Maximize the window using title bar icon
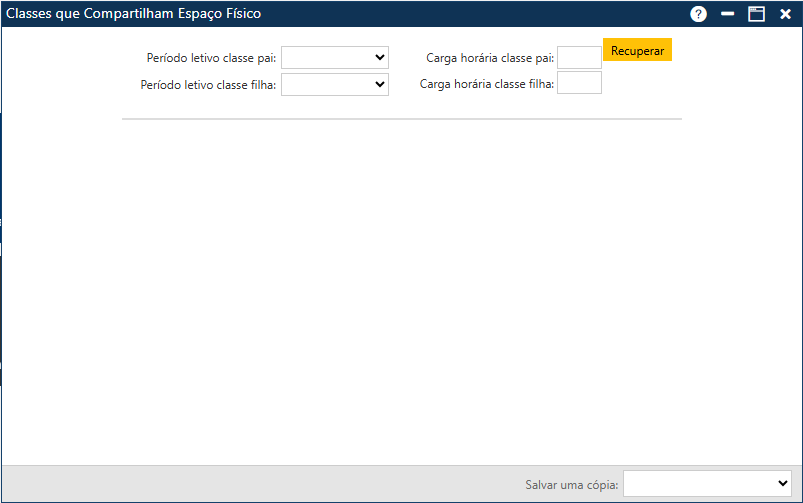The height and width of the screenshot is (503, 803). click(x=757, y=14)
